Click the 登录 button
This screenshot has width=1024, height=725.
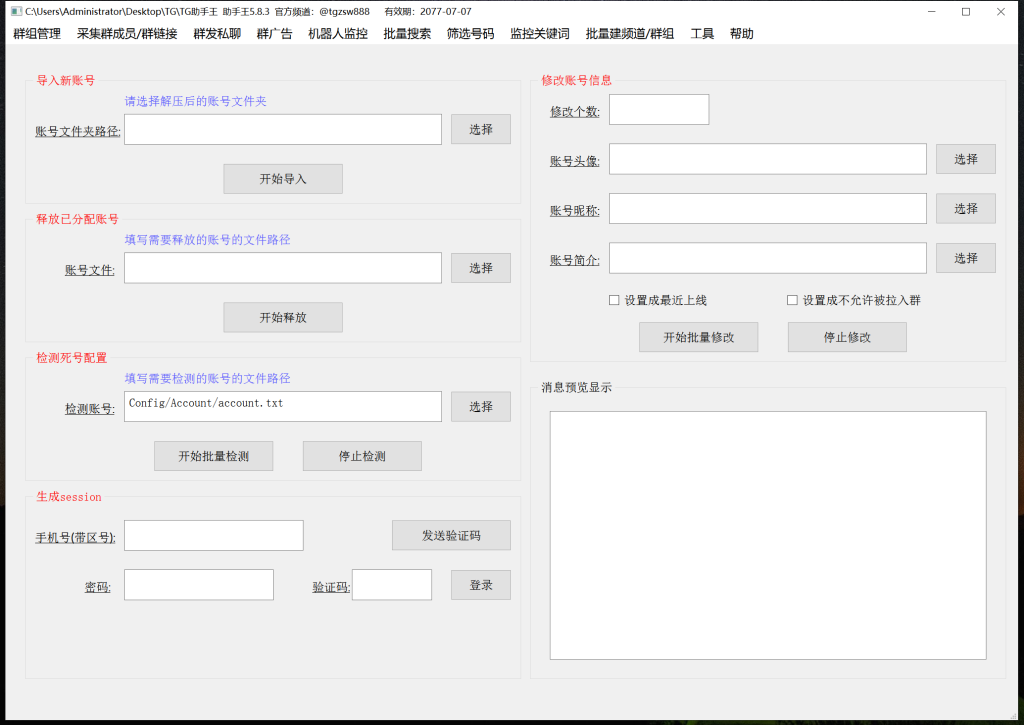pos(481,585)
